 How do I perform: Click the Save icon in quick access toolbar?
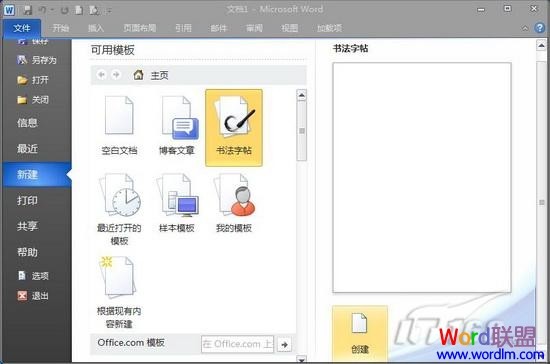coord(28,10)
